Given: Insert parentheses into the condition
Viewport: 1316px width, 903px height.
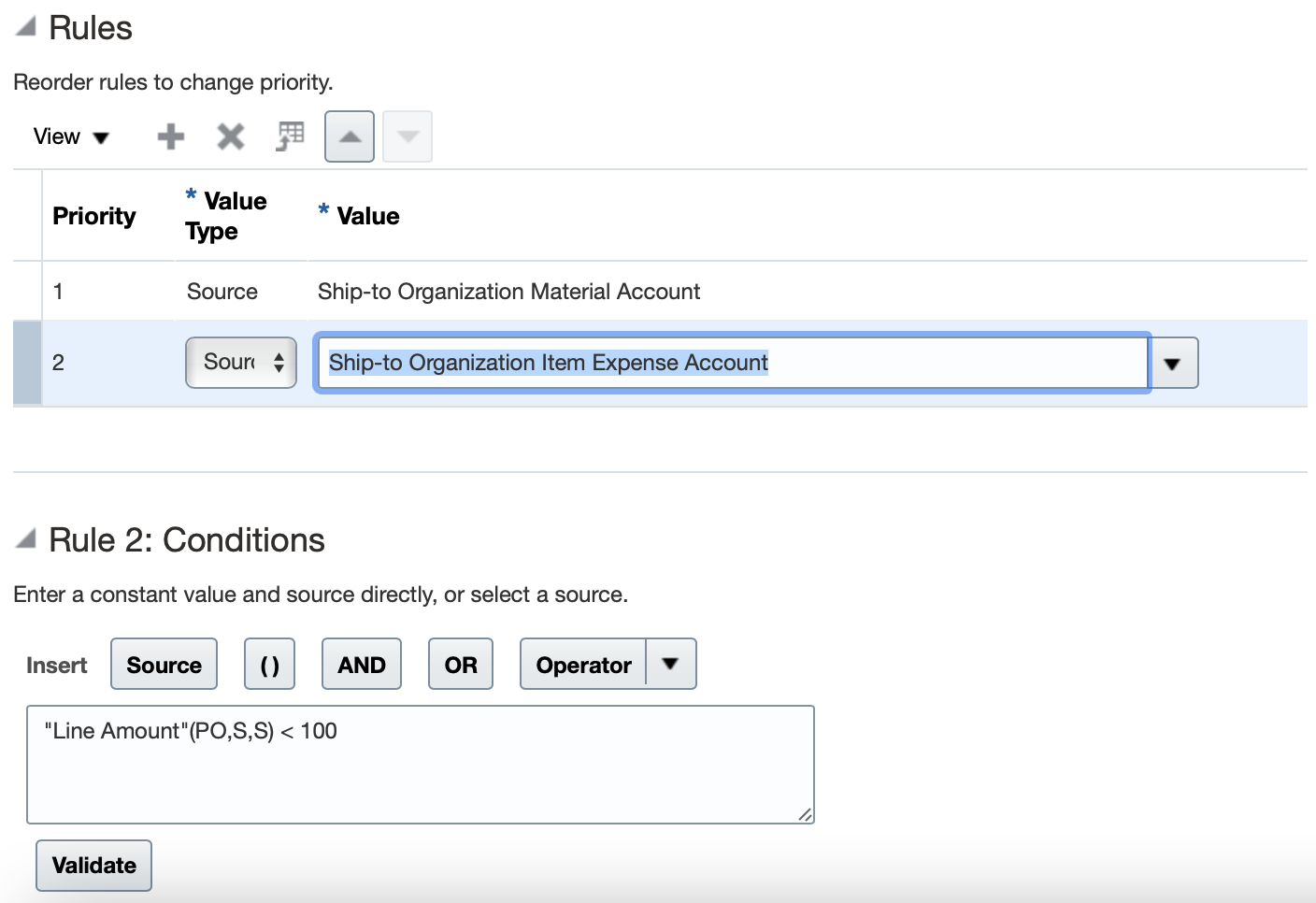Looking at the screenshot, I should click(269, 665).
